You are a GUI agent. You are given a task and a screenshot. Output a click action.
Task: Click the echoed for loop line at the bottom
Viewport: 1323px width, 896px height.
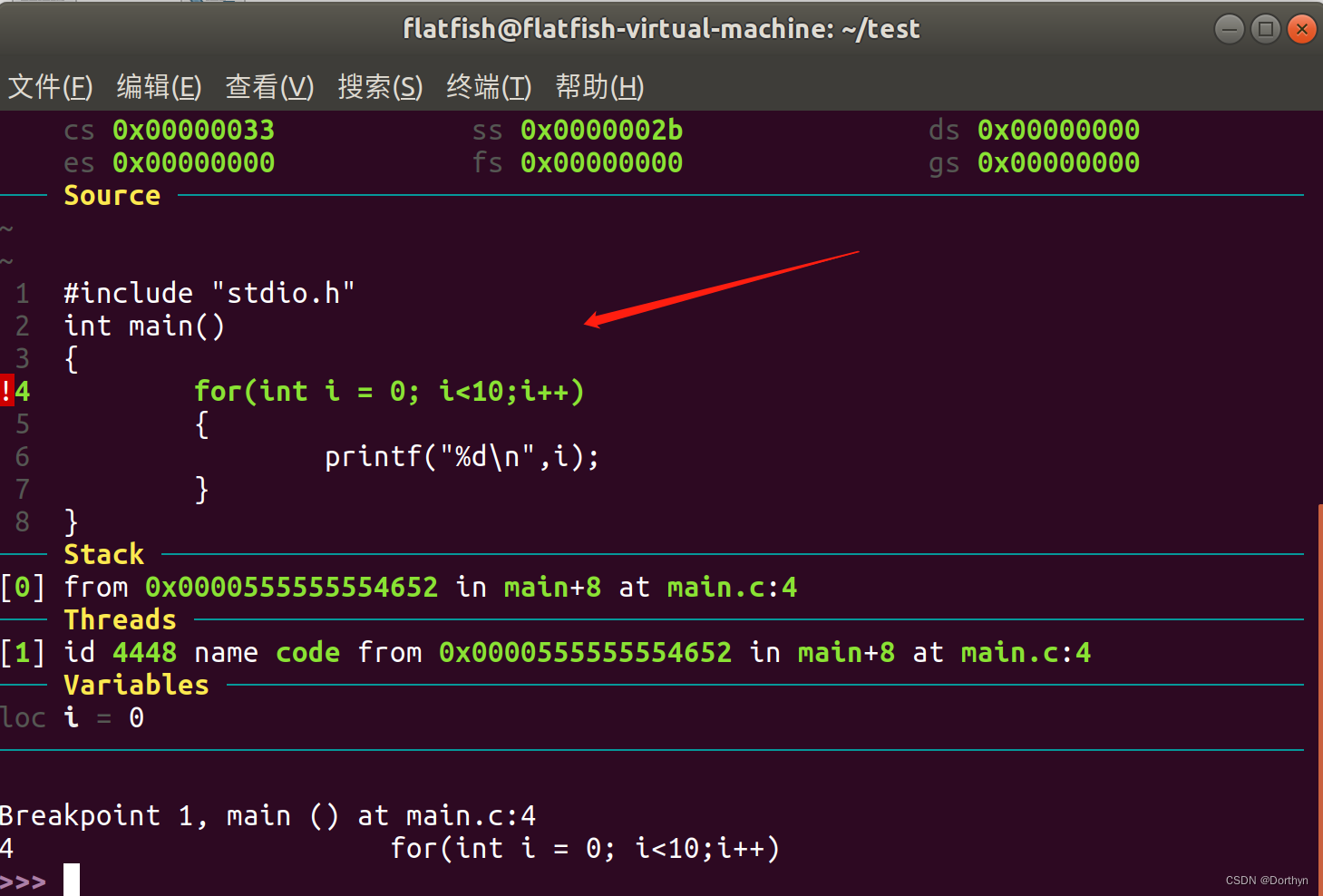(585, 848)
